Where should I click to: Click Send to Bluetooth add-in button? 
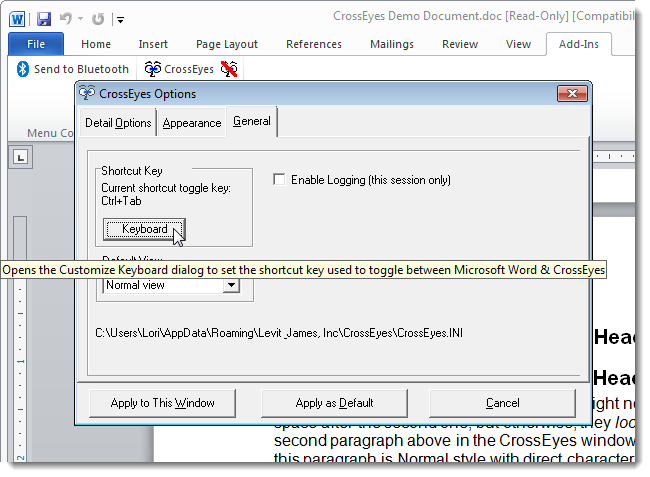pyautogui.click(x=73, y=69)
